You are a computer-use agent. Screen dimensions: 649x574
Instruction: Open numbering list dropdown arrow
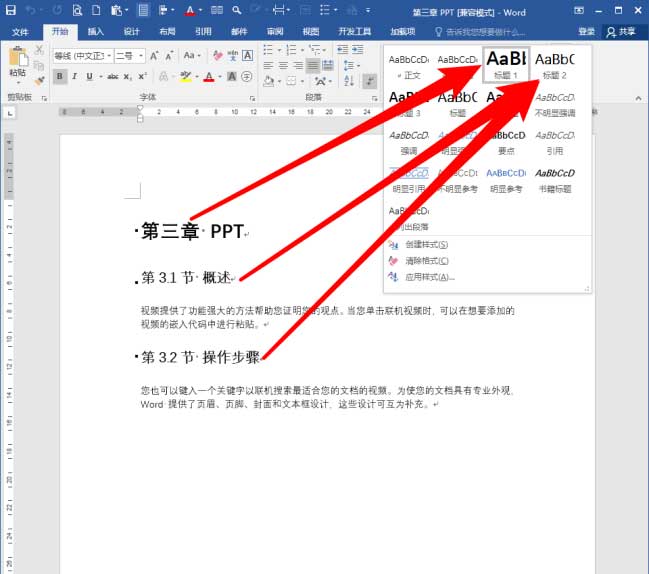click(303, 50)
